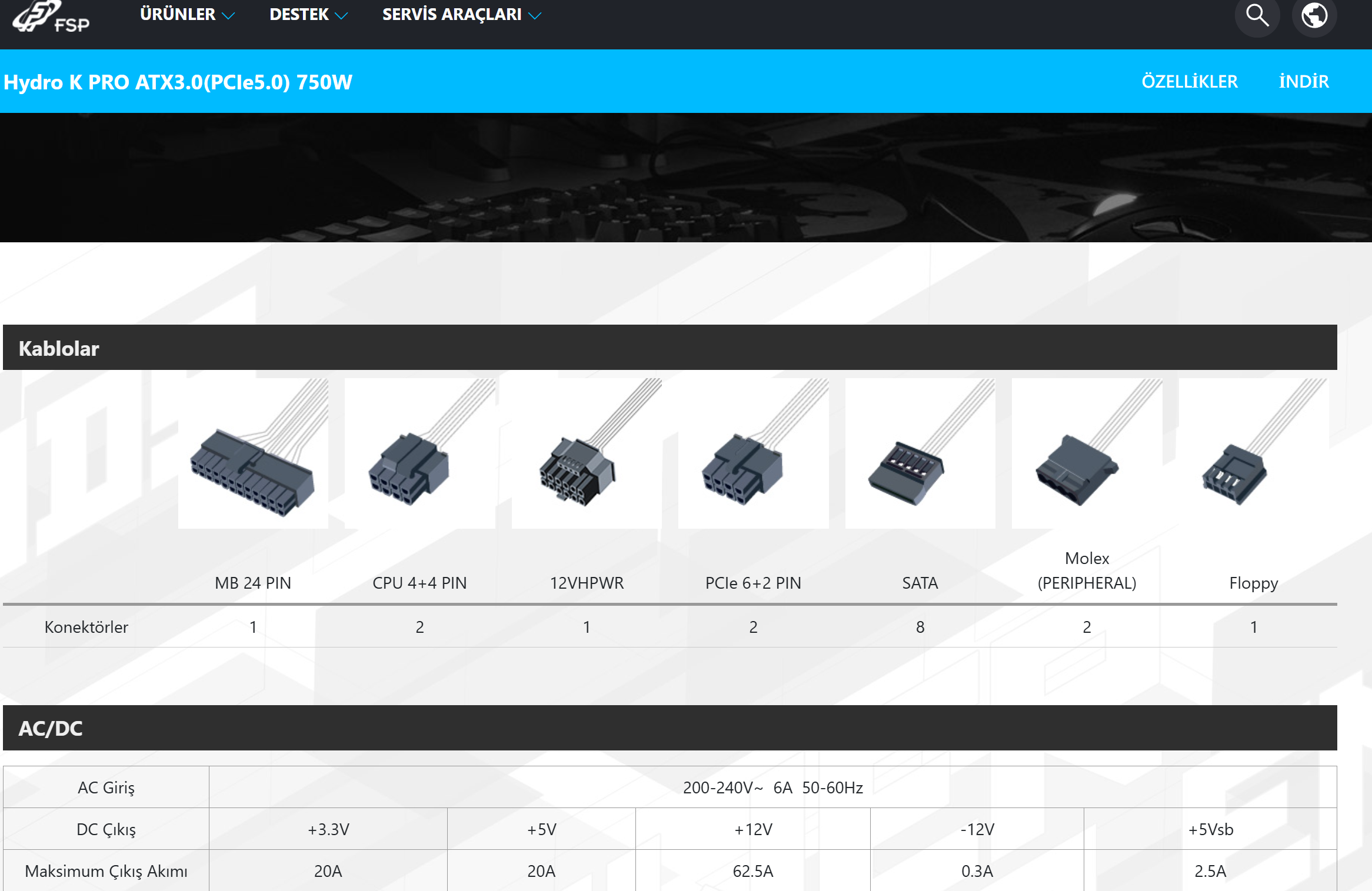This screenshot has height=891, width=1372.
Task: Click the DC Çıkış row label
Action: 106,829
